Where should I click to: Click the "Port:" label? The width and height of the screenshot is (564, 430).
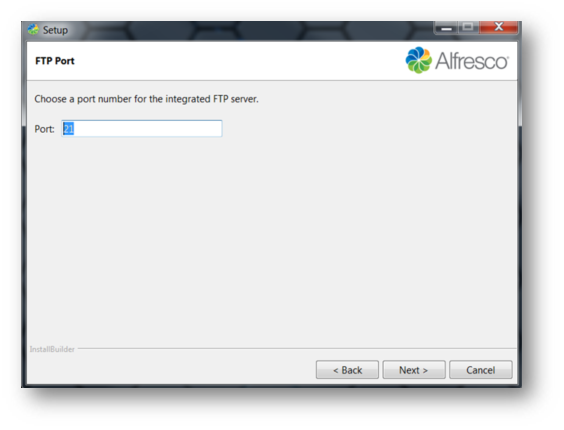tap(44, 129)
